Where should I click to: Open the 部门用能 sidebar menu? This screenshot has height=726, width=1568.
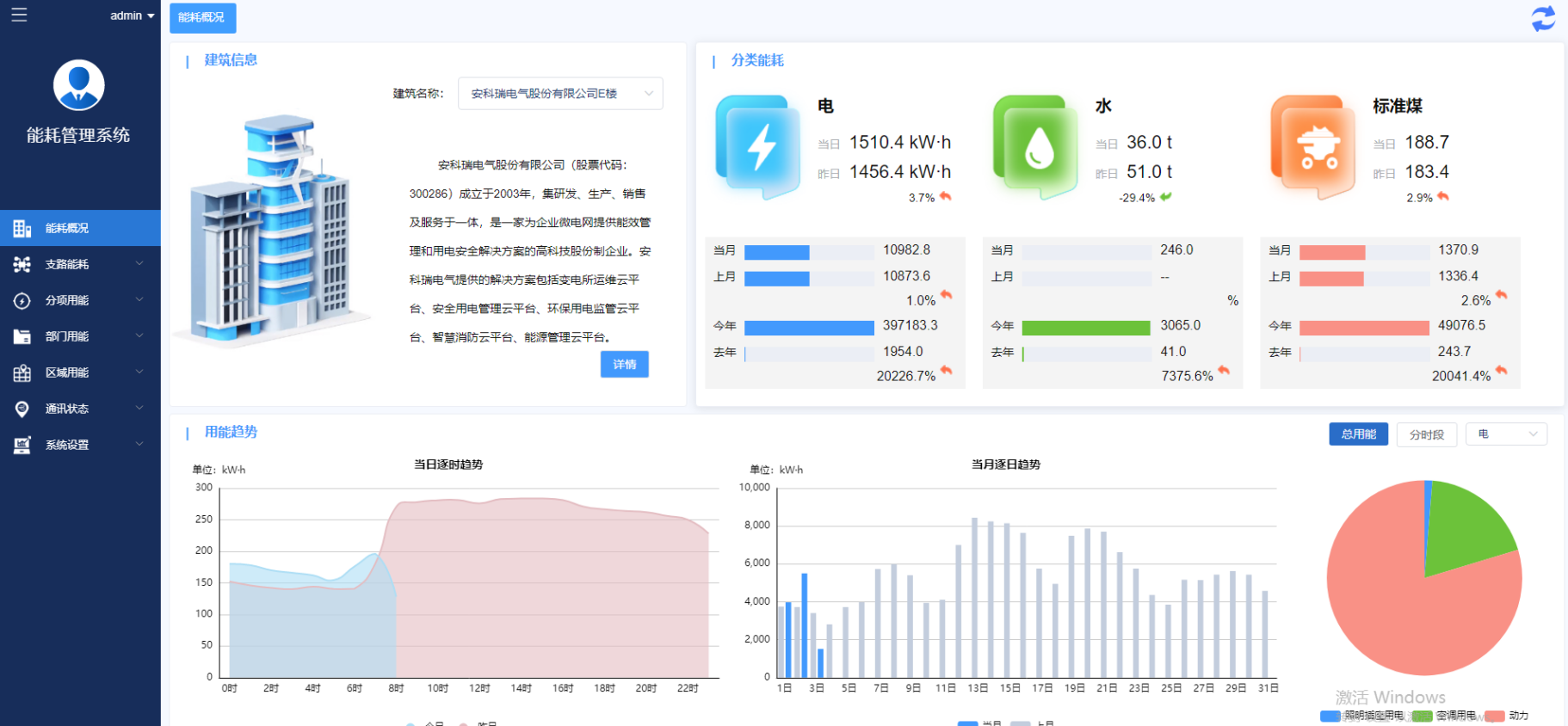tap(80, 336)
